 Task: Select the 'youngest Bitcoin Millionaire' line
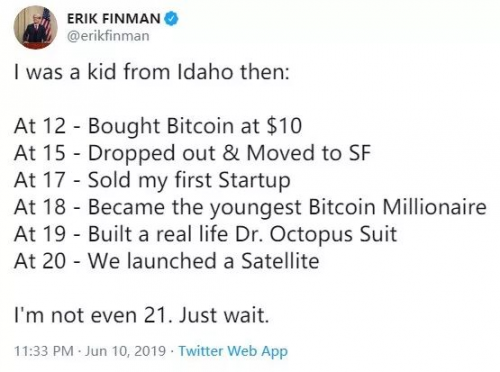(250, 207)
